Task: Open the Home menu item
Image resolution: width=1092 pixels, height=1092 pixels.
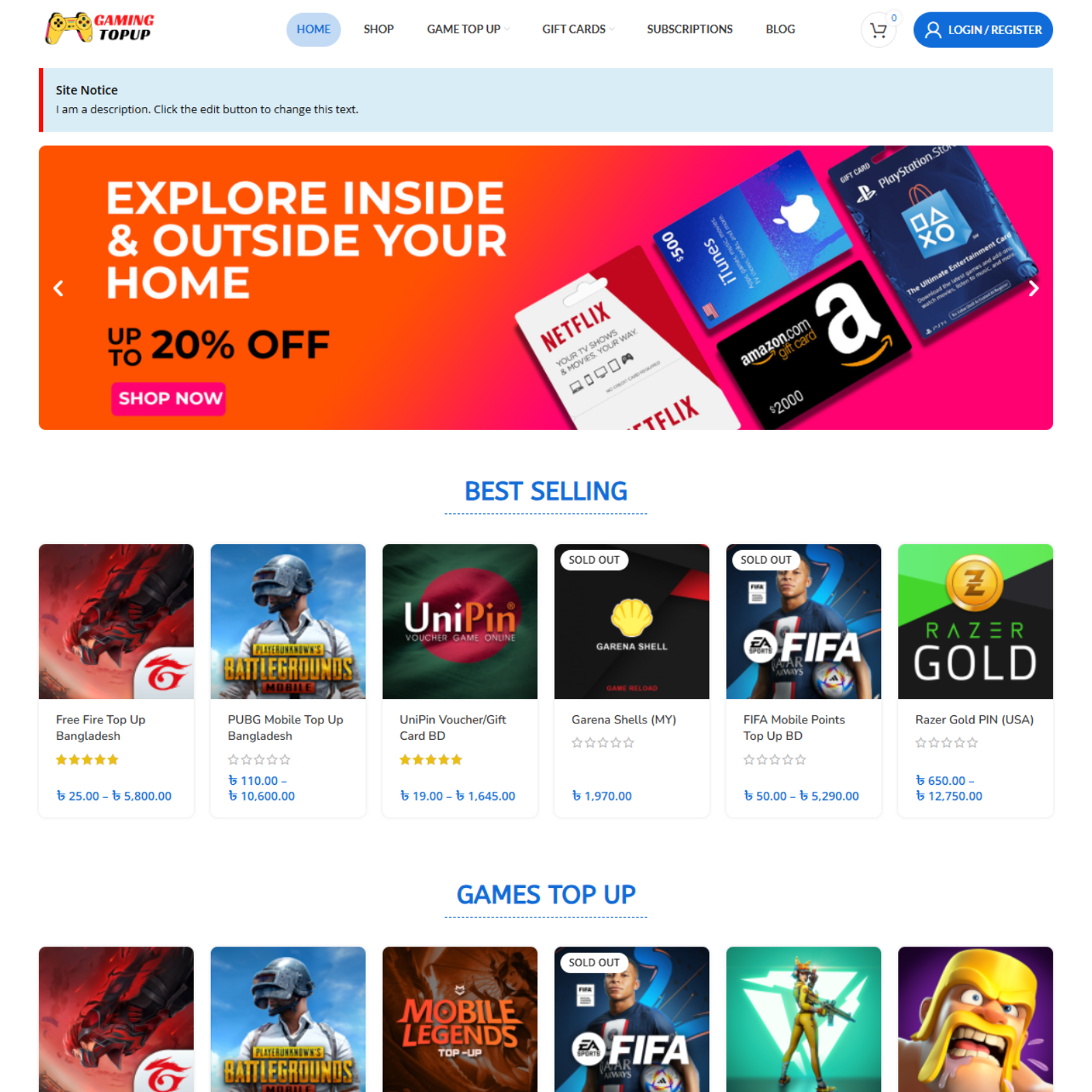Action: point(313,29)
